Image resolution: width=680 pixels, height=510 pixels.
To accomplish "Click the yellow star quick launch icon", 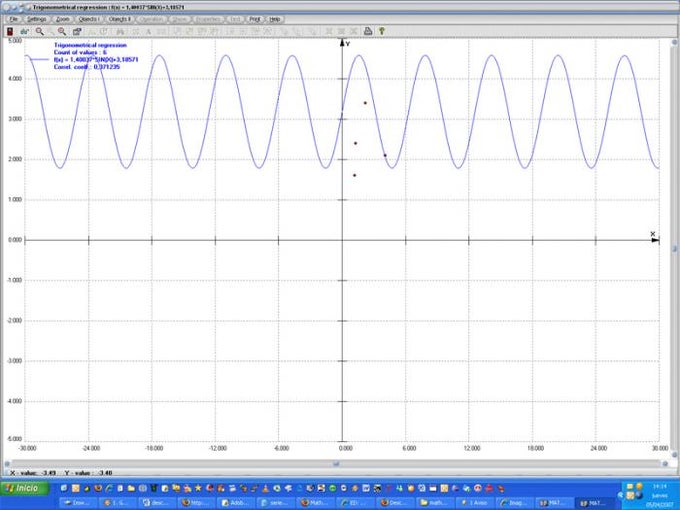I will tap(198, 488).
